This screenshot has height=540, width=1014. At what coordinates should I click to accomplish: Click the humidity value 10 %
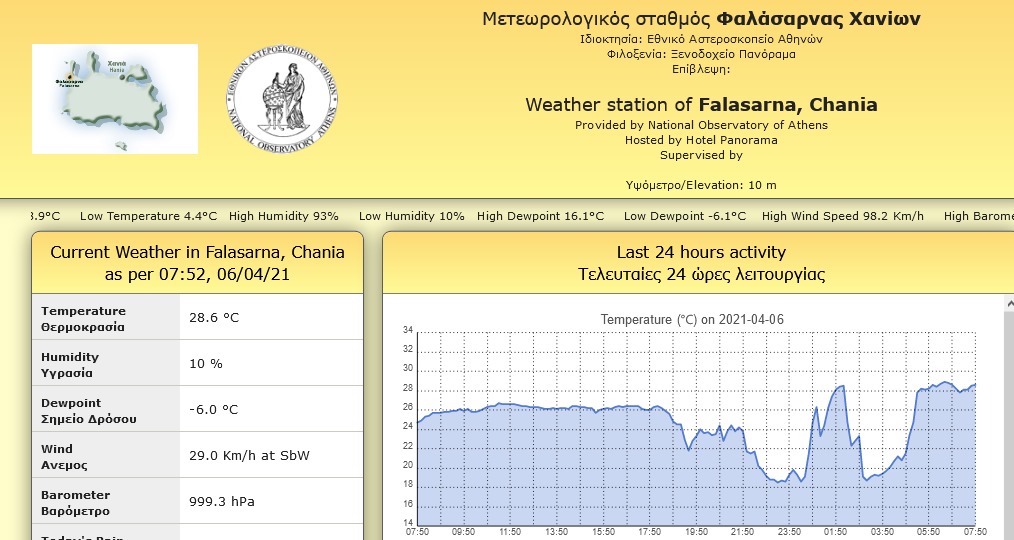pyautogui.click(x=206, y=363)
